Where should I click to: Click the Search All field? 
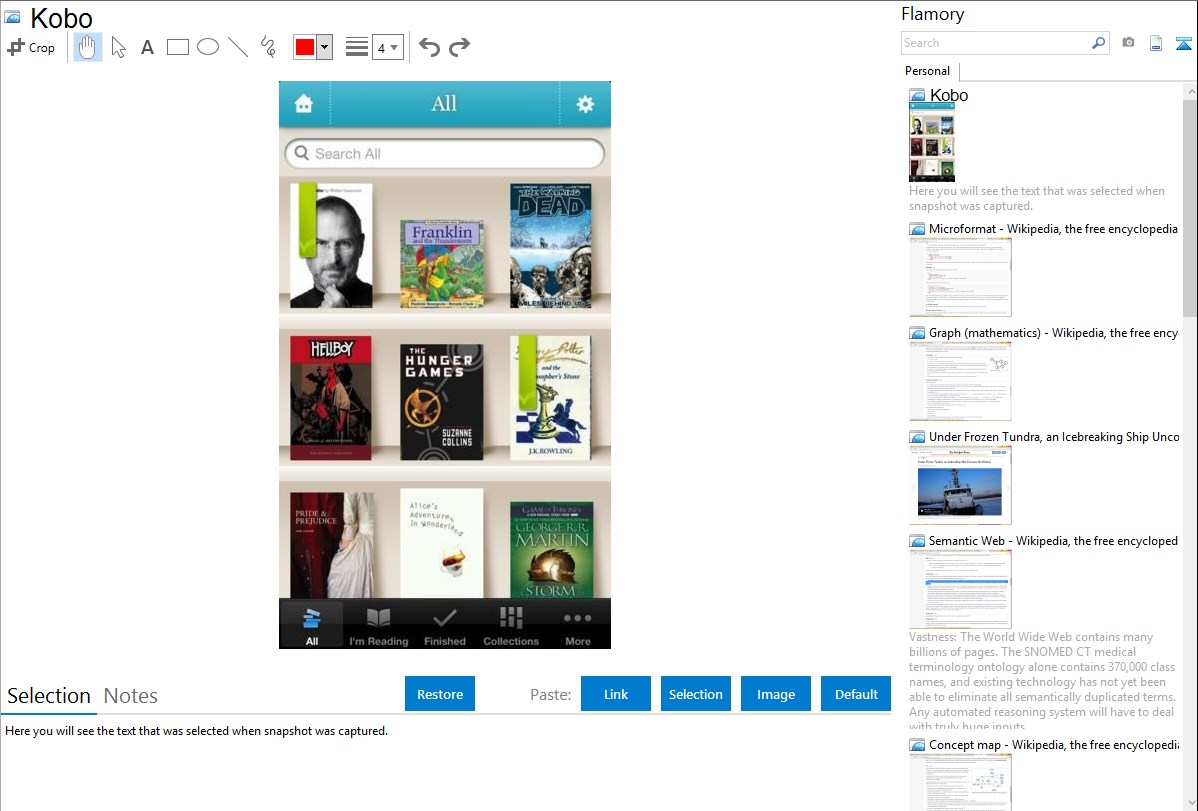pyautogui.click(x=445, y=154)
